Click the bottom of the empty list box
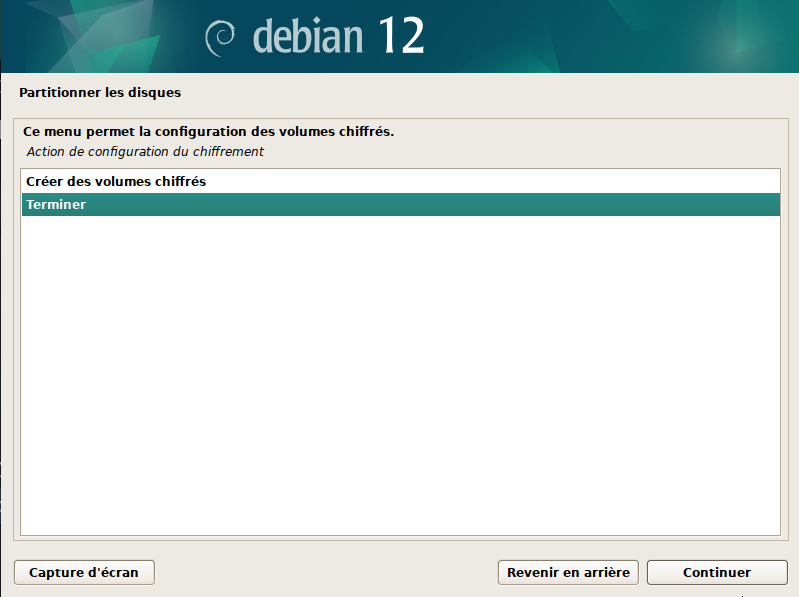The height and width of the screenshot is (597, 799). coord(400,520)
